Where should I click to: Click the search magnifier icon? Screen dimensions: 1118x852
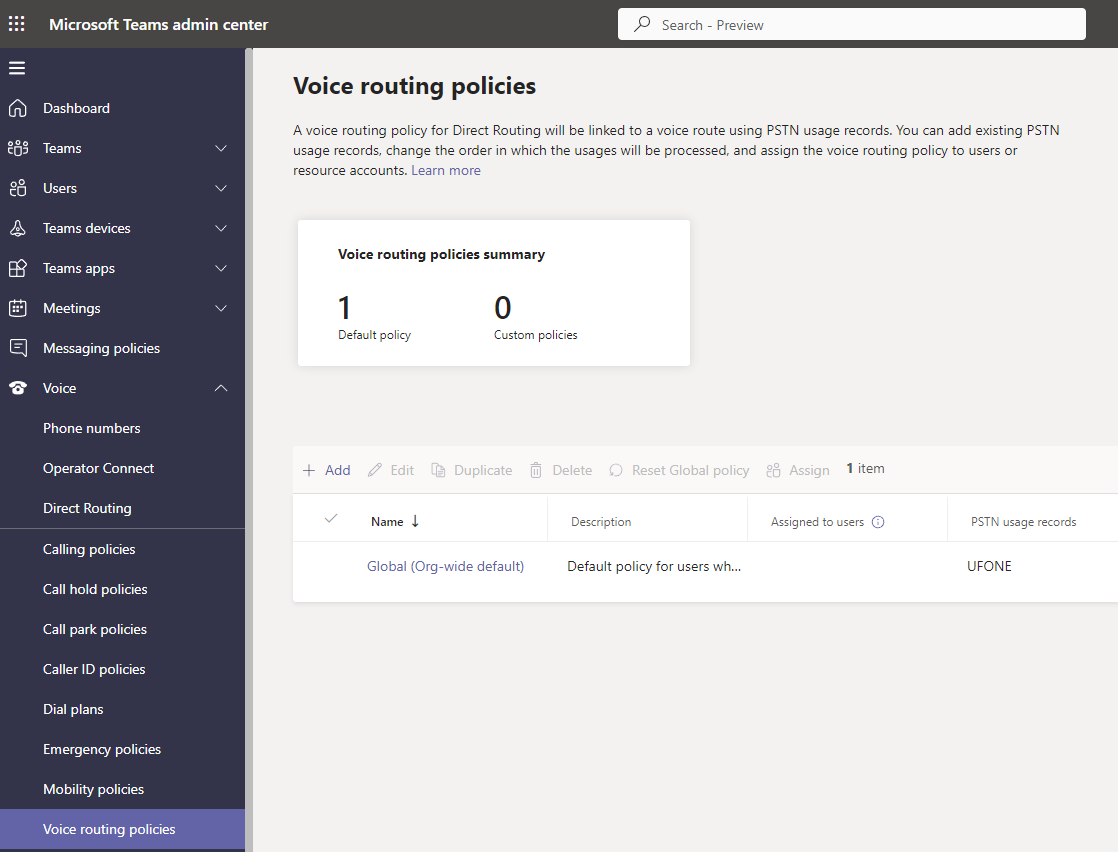click(x=642, y=24)
